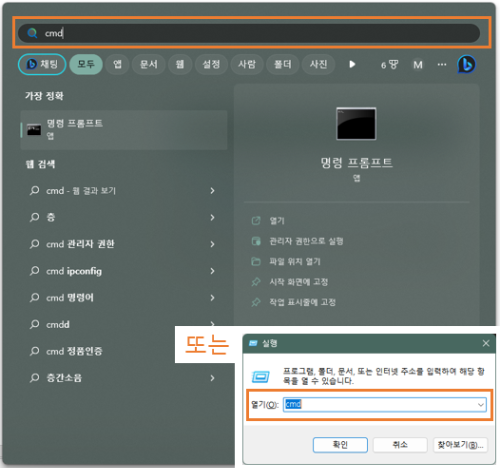Expand arrow for 'cmd 명령어'
The image size is (500, 468).
pyautogui.click(x=212, y=298)
